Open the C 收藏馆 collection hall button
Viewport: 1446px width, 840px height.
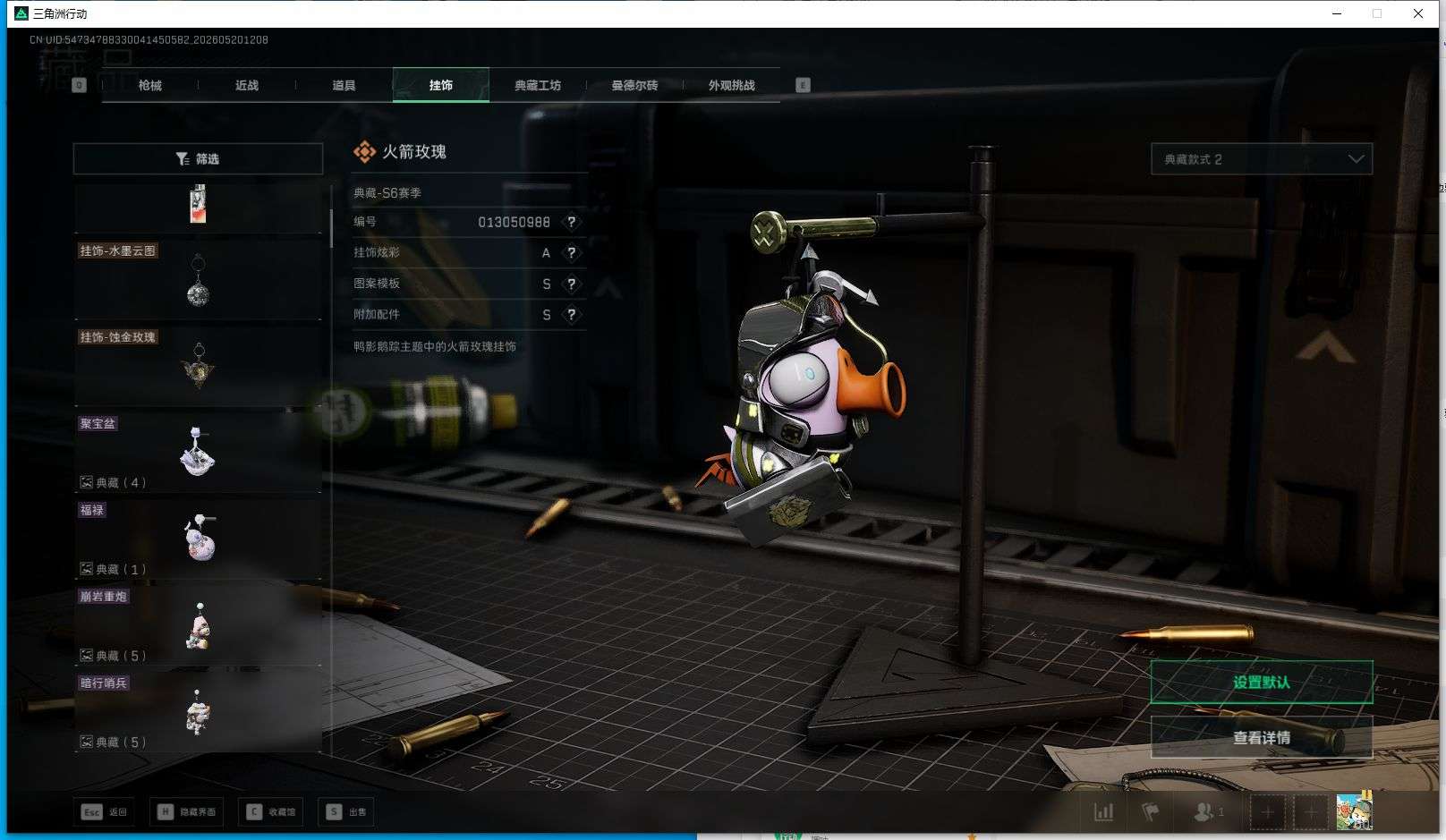pos(270,812)
